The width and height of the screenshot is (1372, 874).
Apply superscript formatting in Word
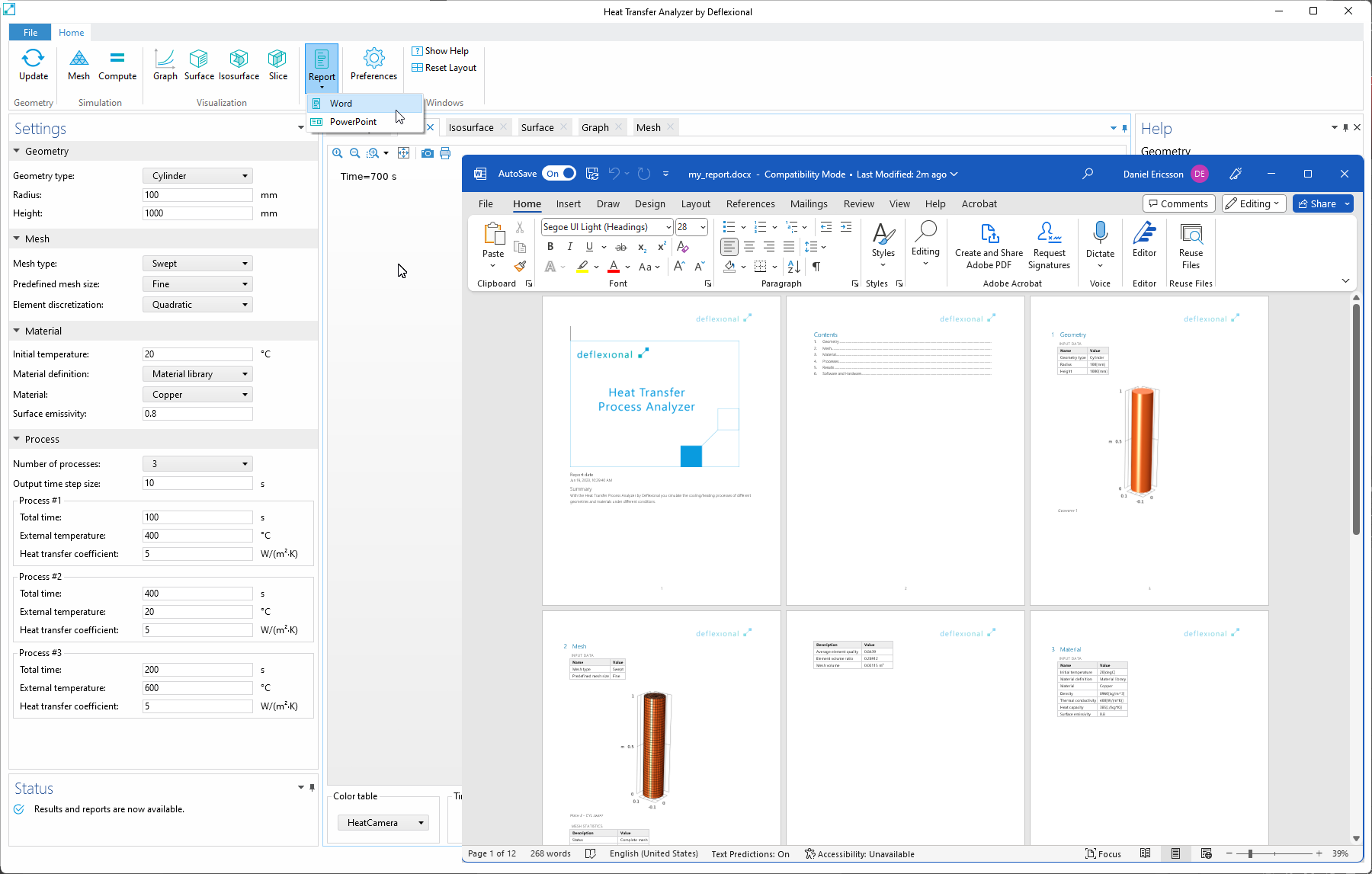[662, 247]
